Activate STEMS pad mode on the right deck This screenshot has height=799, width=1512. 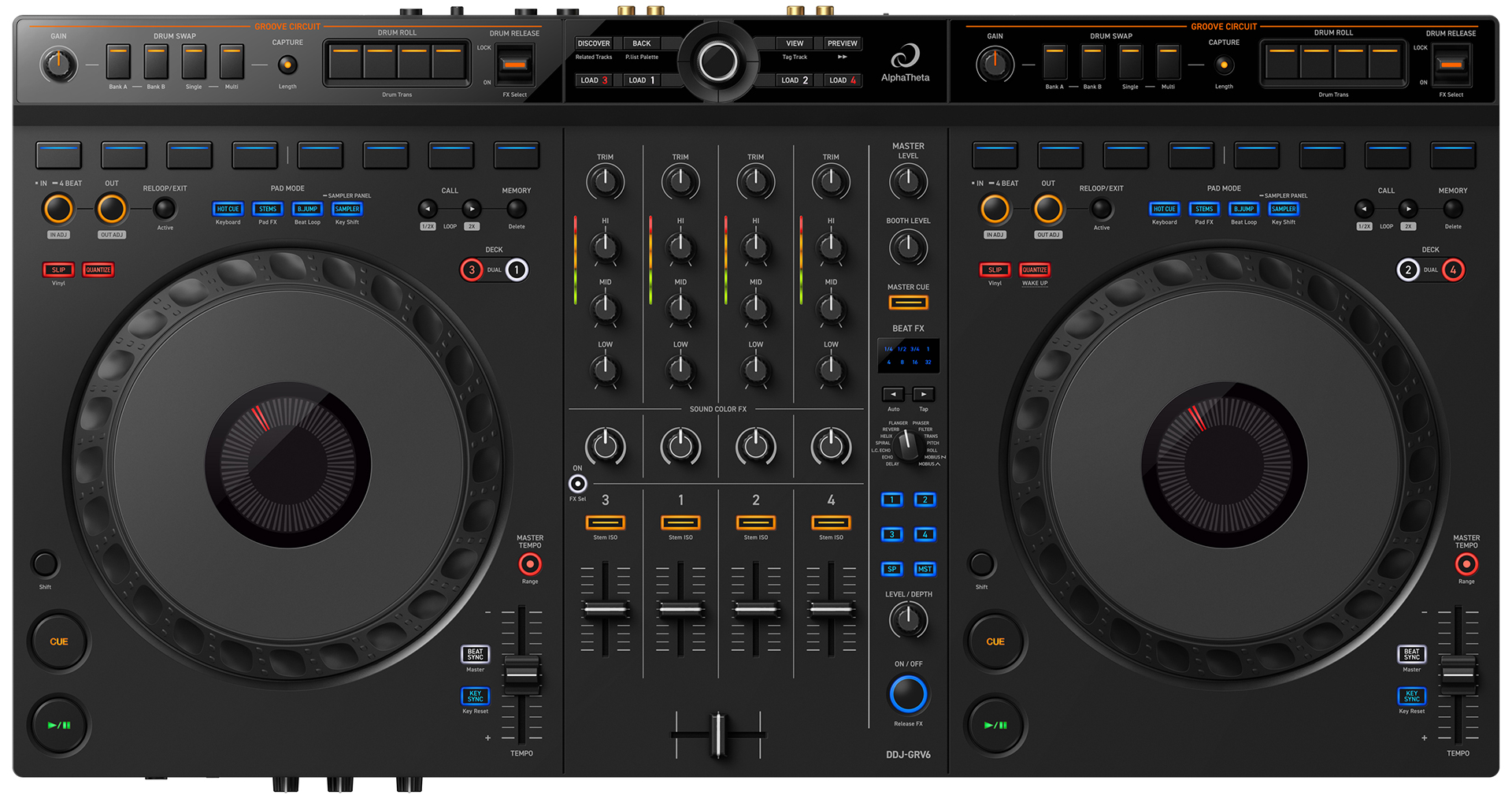(x=1204, y=209)
